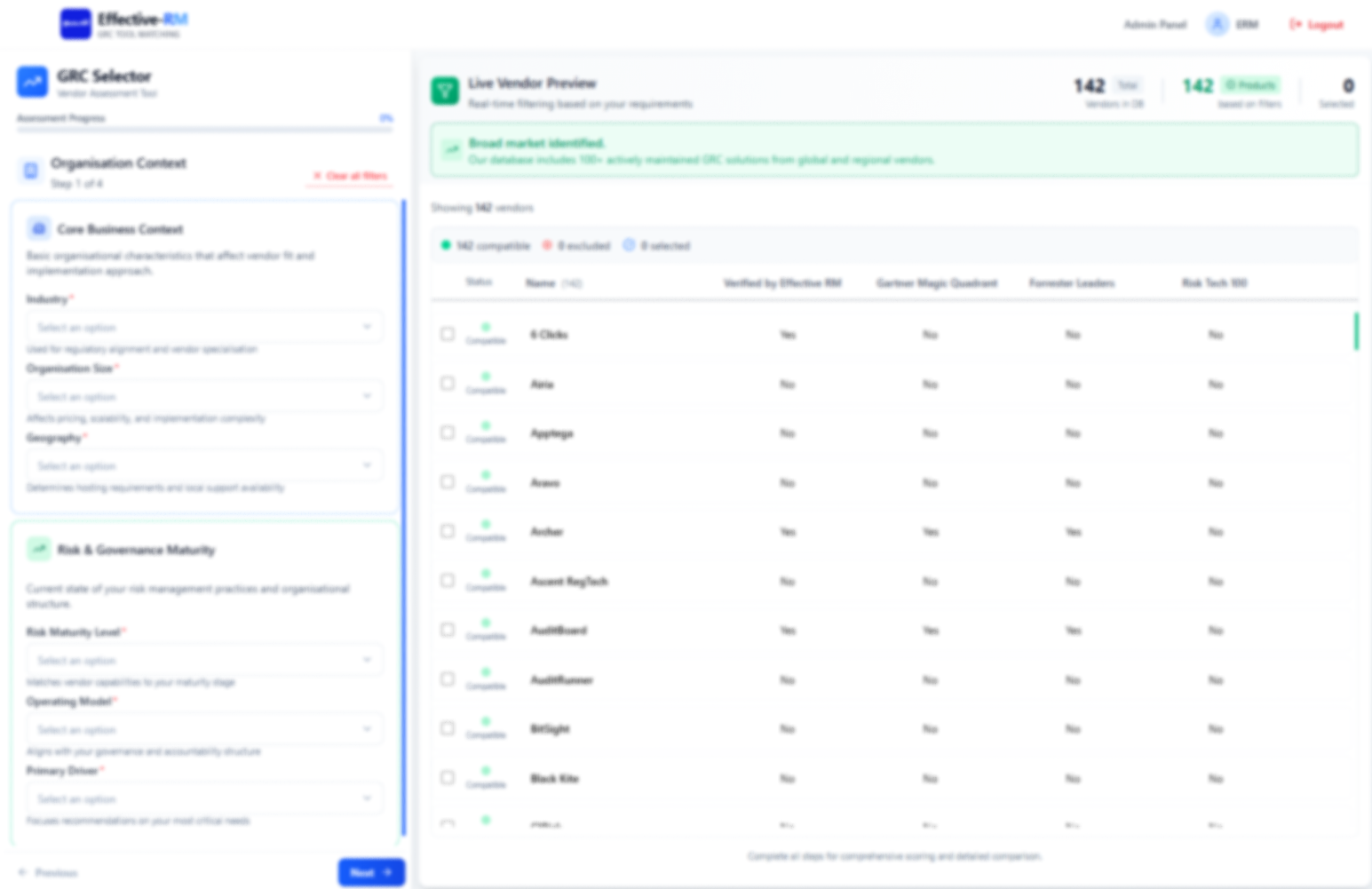Open the Organisation Size dropdown
This screenshot has width=1372, height=889.
(205, 396)
